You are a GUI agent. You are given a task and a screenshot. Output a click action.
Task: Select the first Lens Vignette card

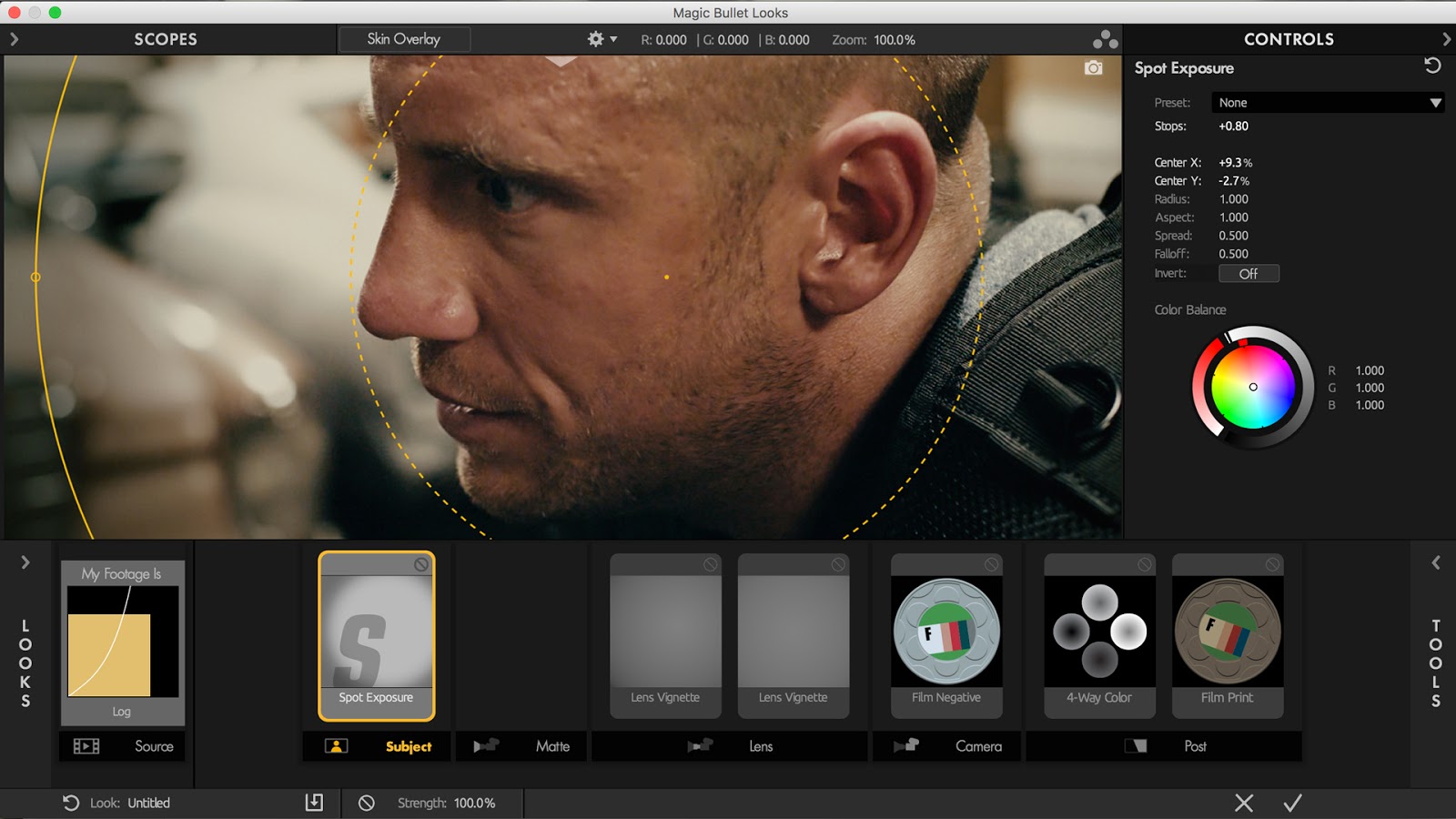pyautogui.click(x=666, y=636)
